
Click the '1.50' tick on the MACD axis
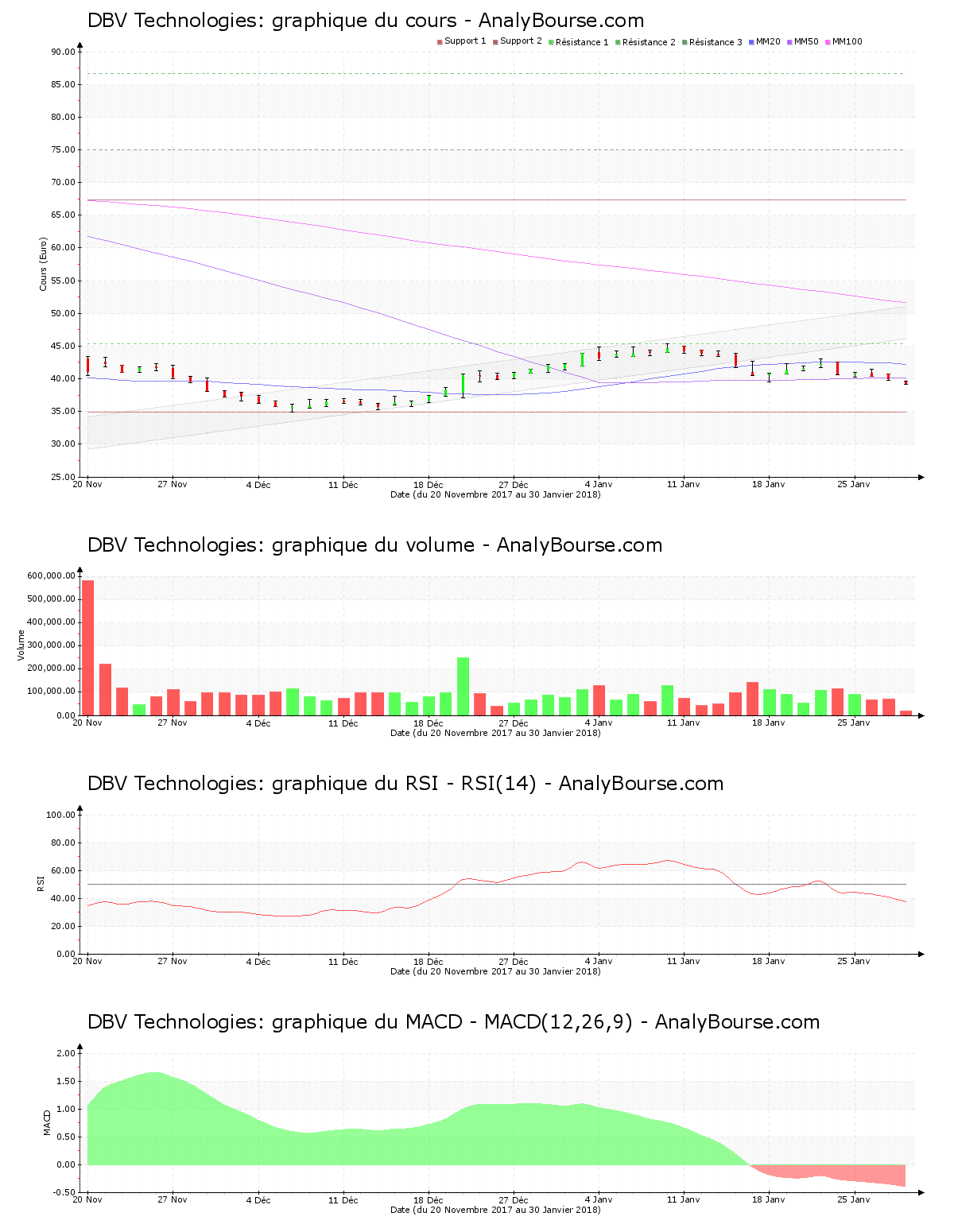tap(66, 1081)
